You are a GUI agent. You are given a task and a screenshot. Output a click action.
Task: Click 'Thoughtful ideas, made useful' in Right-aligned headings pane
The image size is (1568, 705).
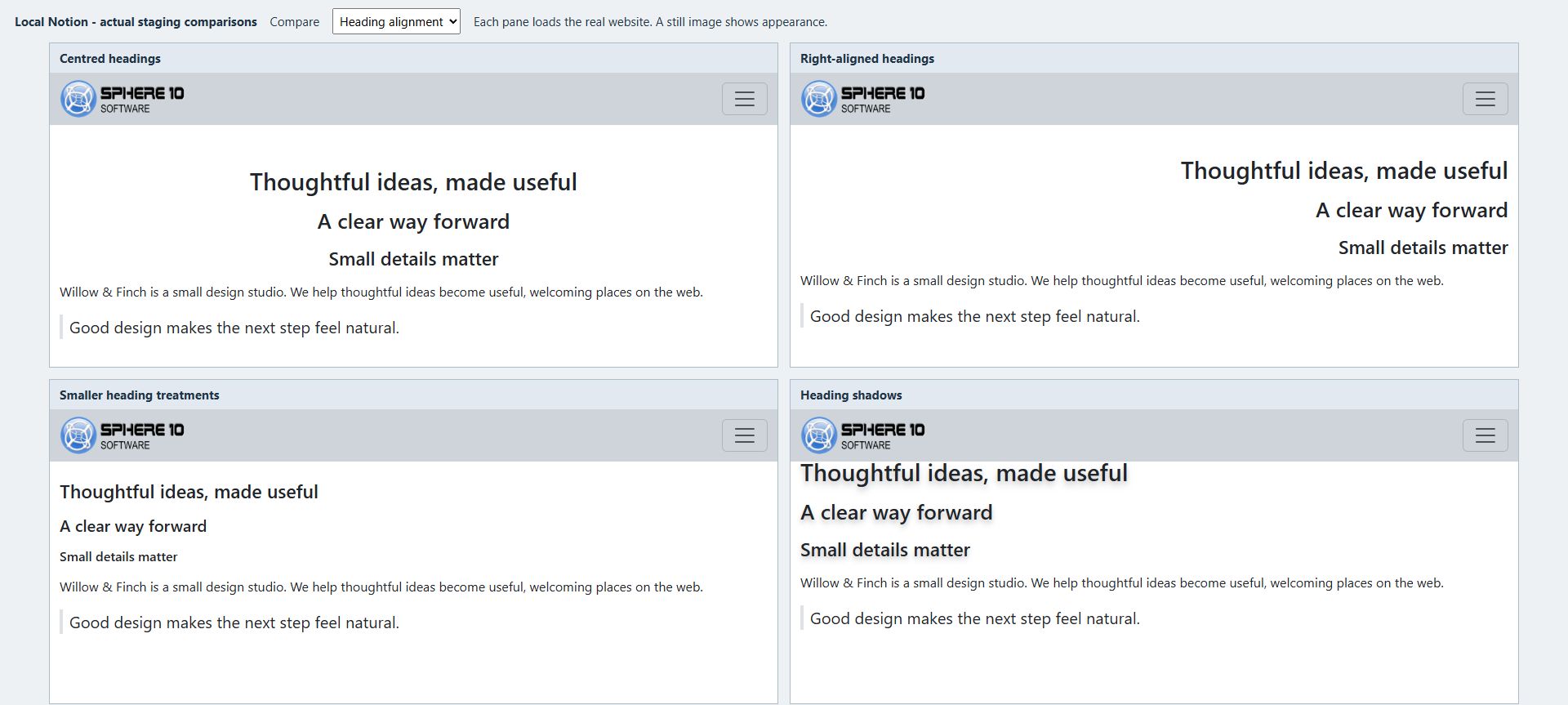click(1344, 171)
